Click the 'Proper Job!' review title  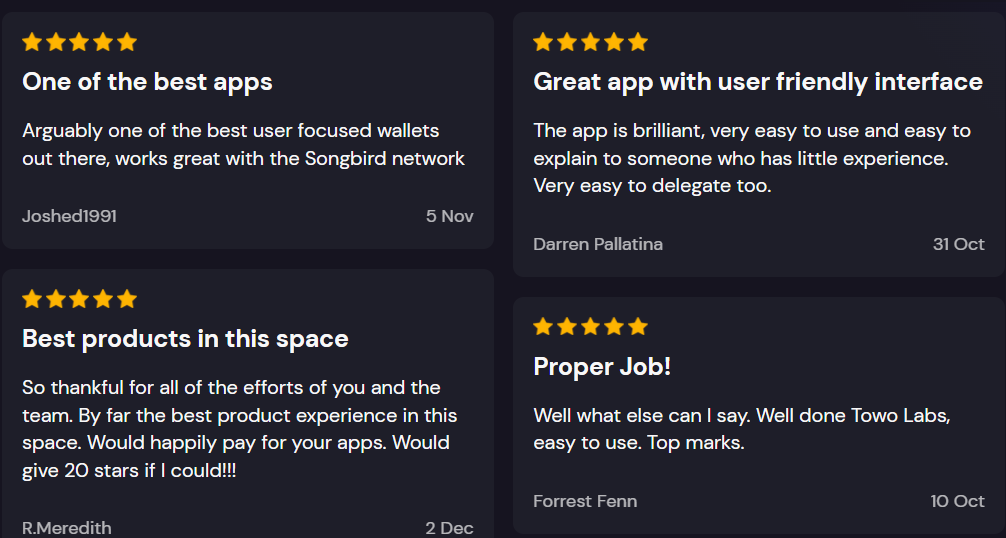[602, 367]
